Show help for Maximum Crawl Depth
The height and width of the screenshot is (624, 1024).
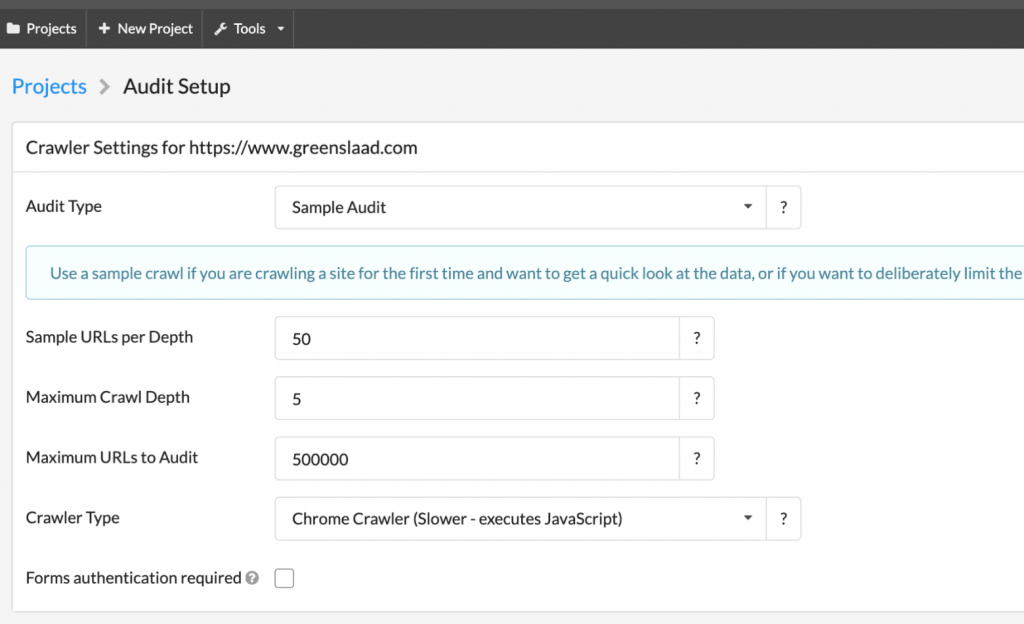tap(696, 398)
